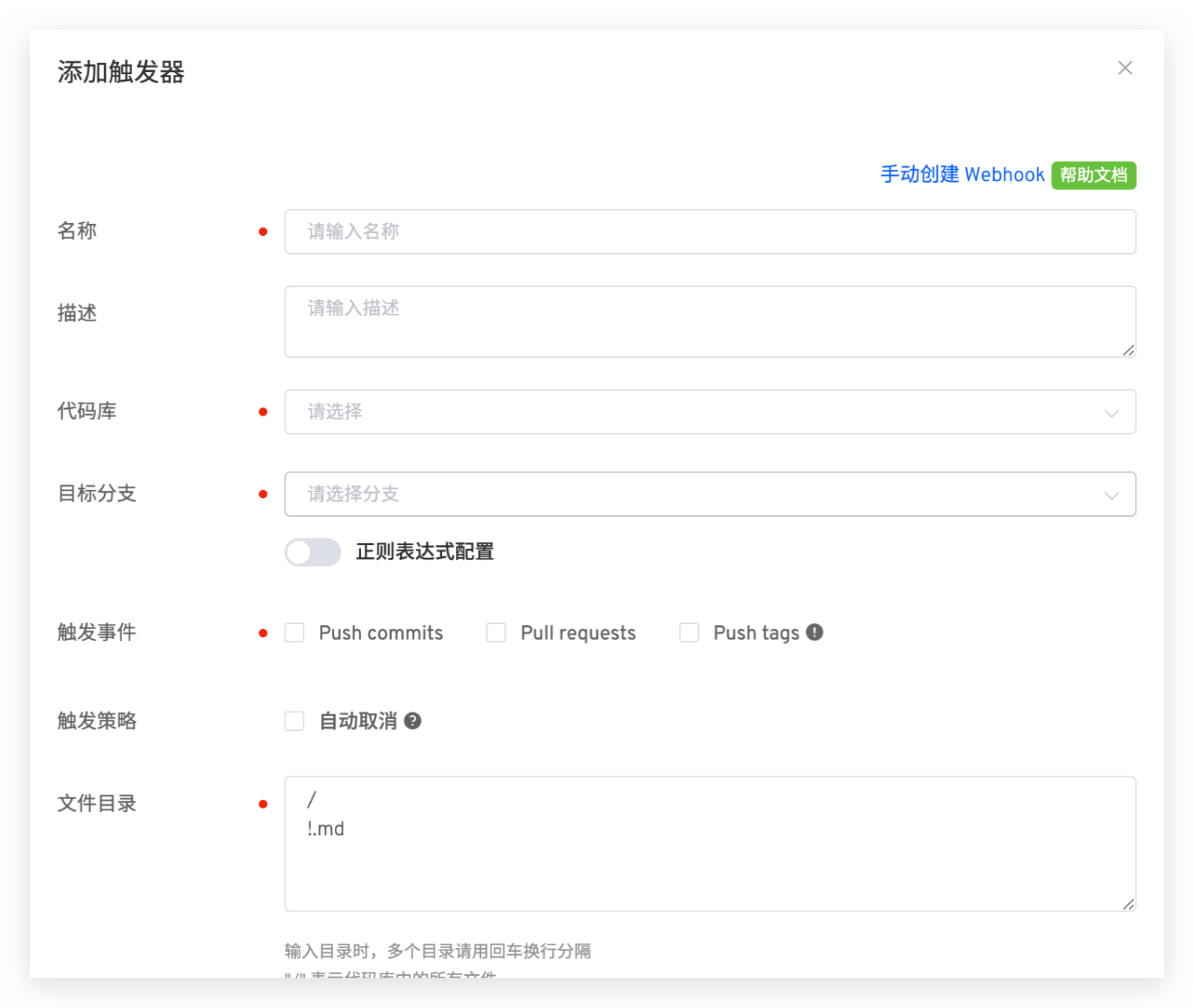
Task: Click the Push tags info icon
Action: click(x=814, y=632)
